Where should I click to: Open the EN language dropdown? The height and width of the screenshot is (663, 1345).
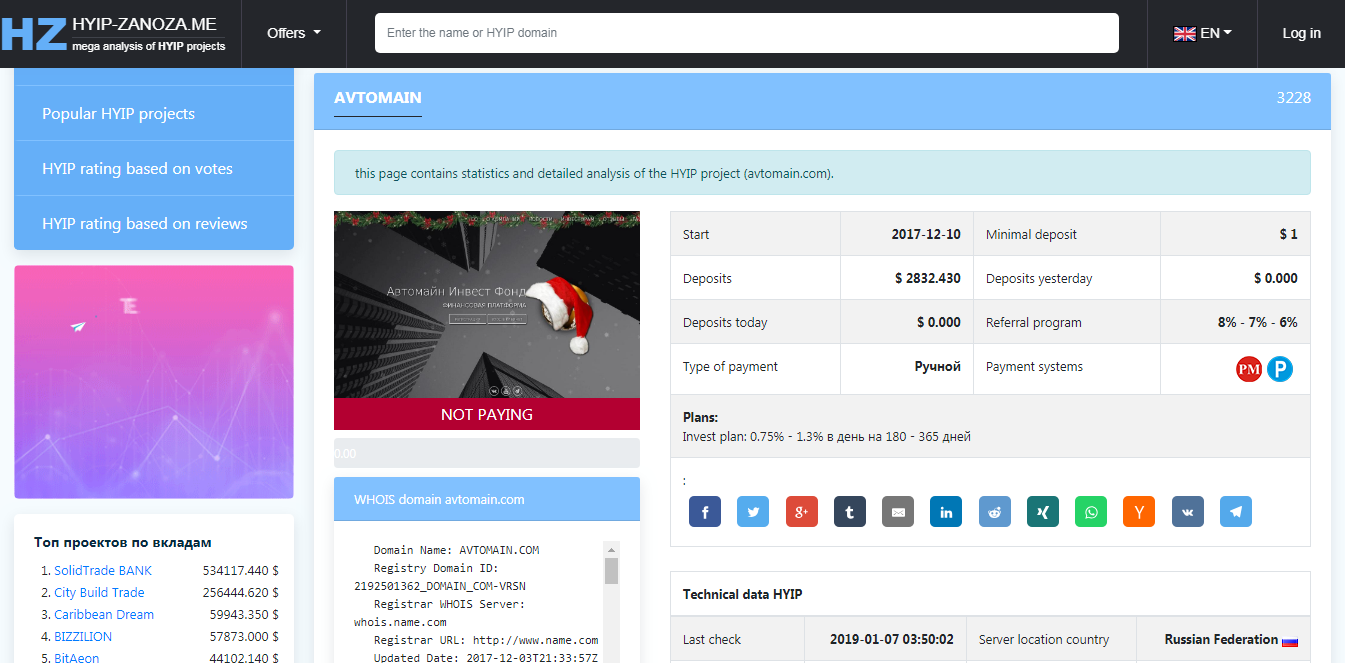1203,33
